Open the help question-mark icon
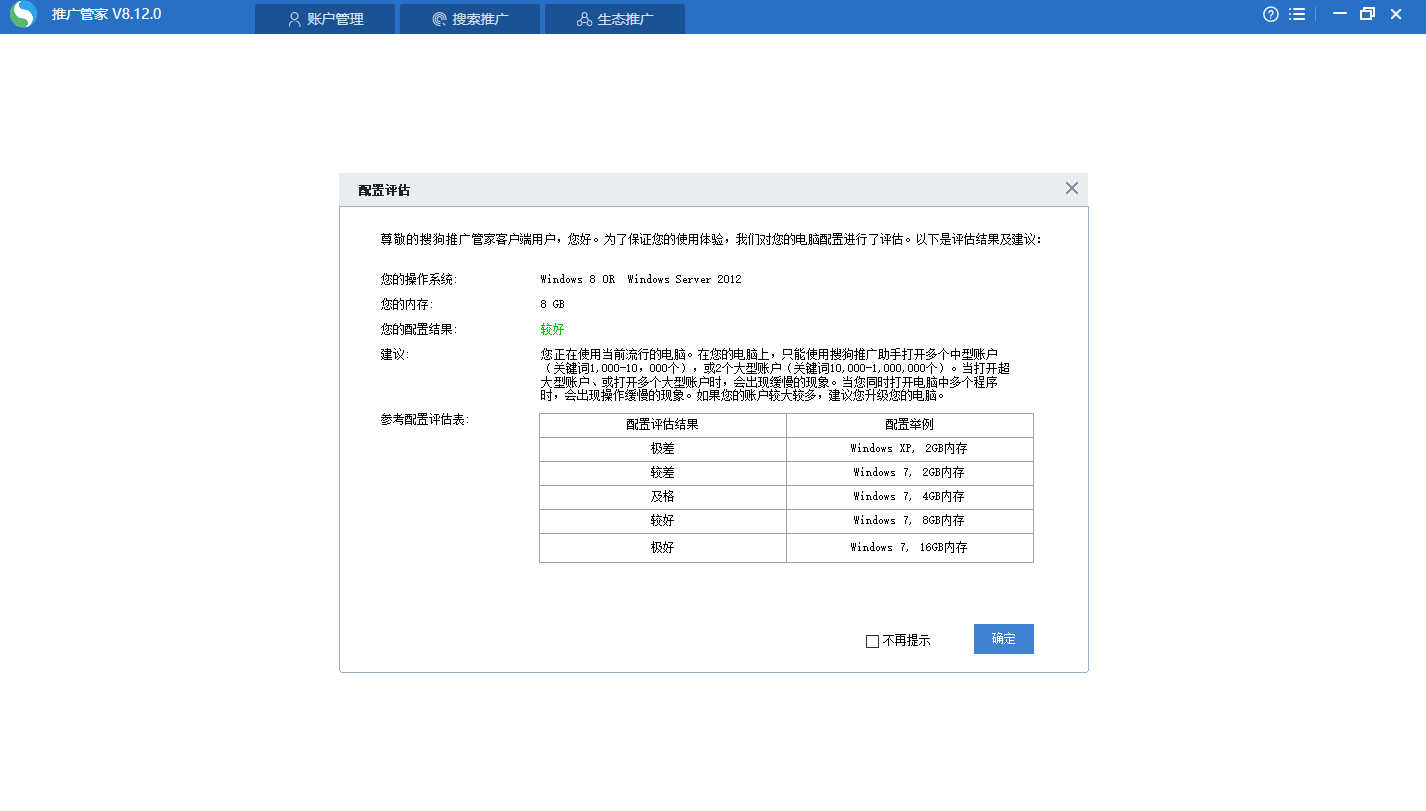Screen dimensions: 1426x811 point(1269,14)
